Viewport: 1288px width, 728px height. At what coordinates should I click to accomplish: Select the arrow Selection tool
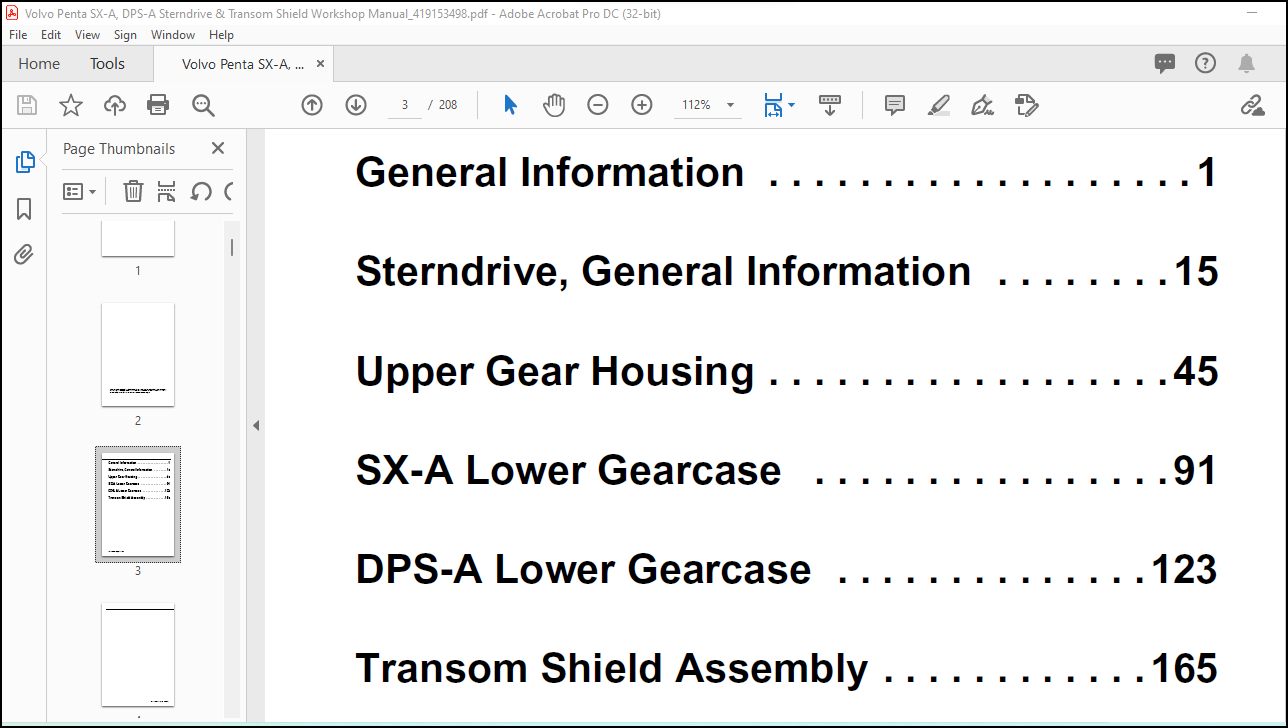(510, 105)
